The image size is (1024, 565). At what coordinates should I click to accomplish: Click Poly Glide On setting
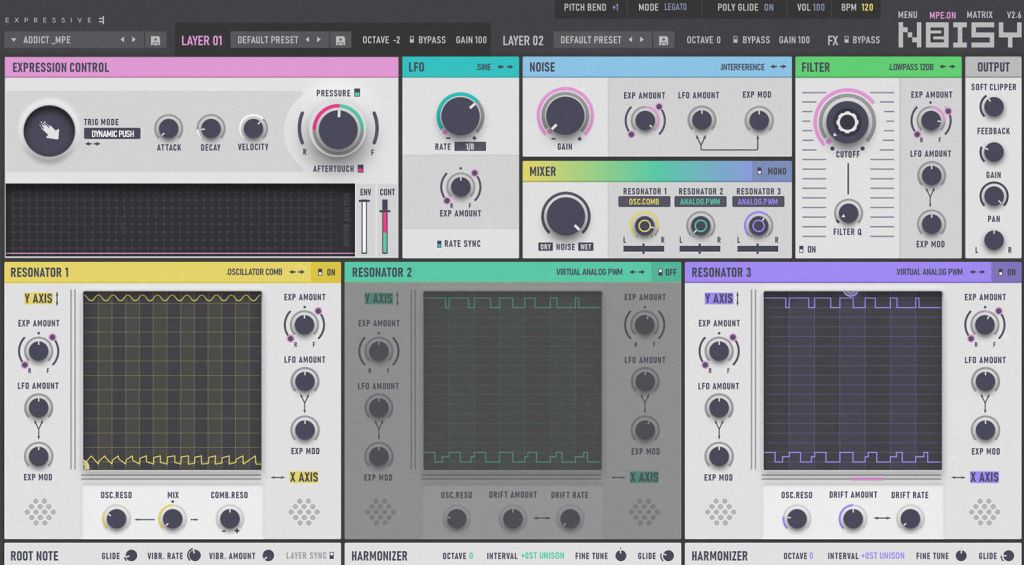coord(746,7)
